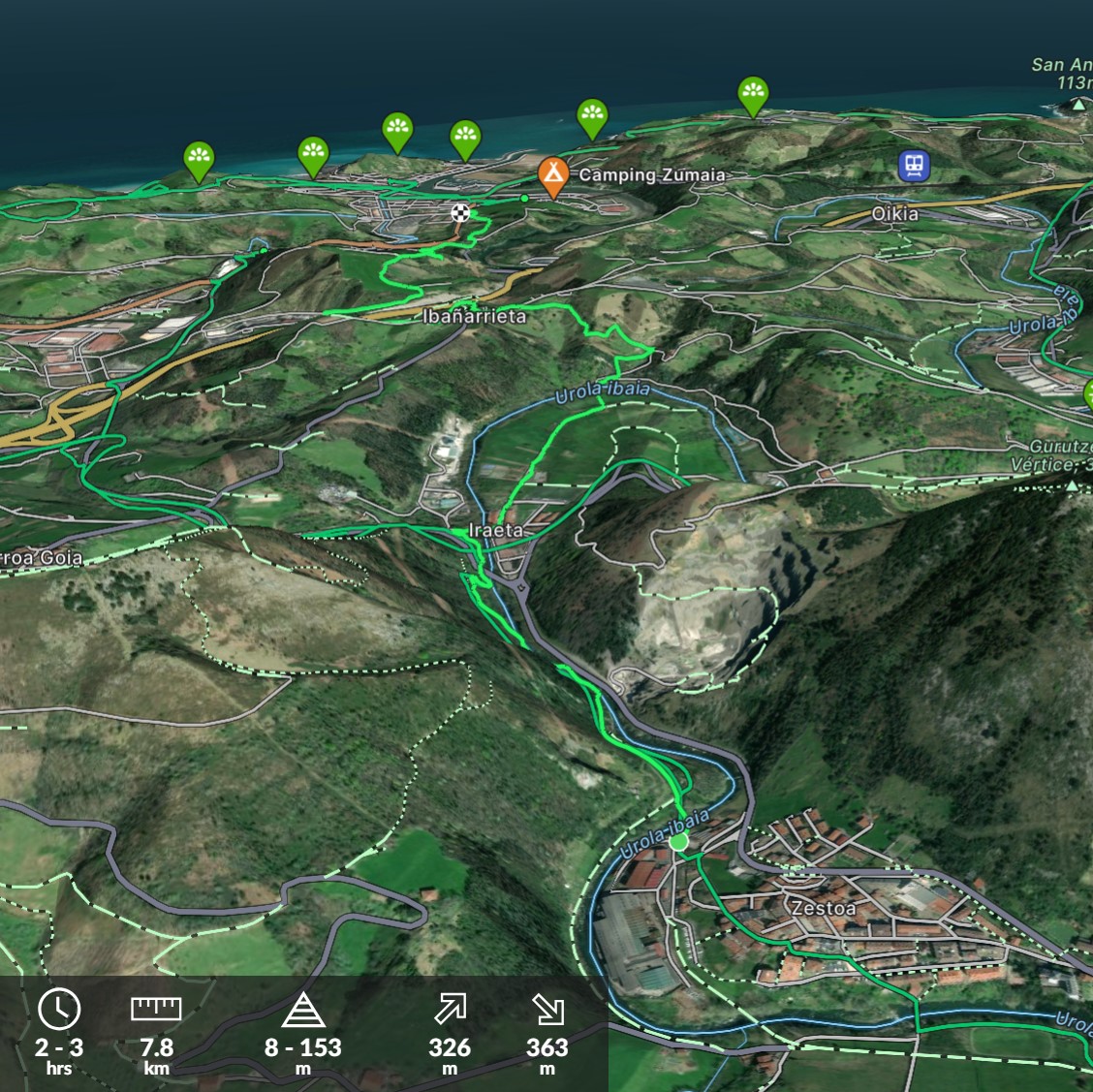The width and height of the screenshot is (1093, 1092).
Task: Click the Zestoa town label
Action: (824, 908)
